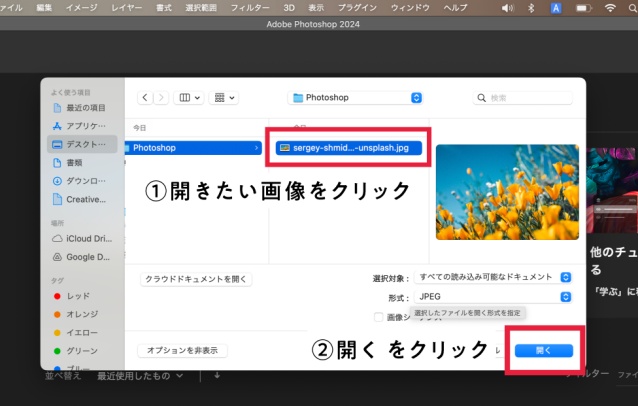Image resolution: width=638 pixels, height=406 pixels.
Task: Open 最近使用したもの sort dropdown in Photoshop home
Action: [140, 376]
